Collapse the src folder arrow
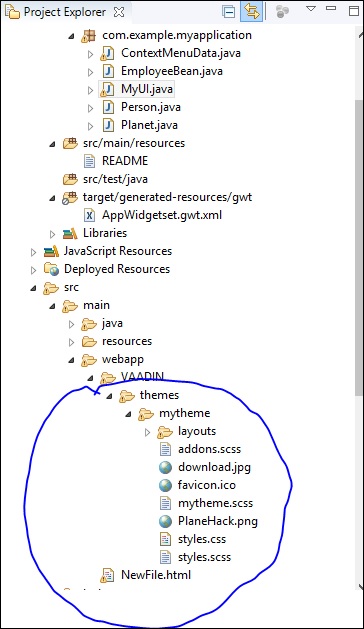This screenshot has width=364, height=629. pos(34,288)
